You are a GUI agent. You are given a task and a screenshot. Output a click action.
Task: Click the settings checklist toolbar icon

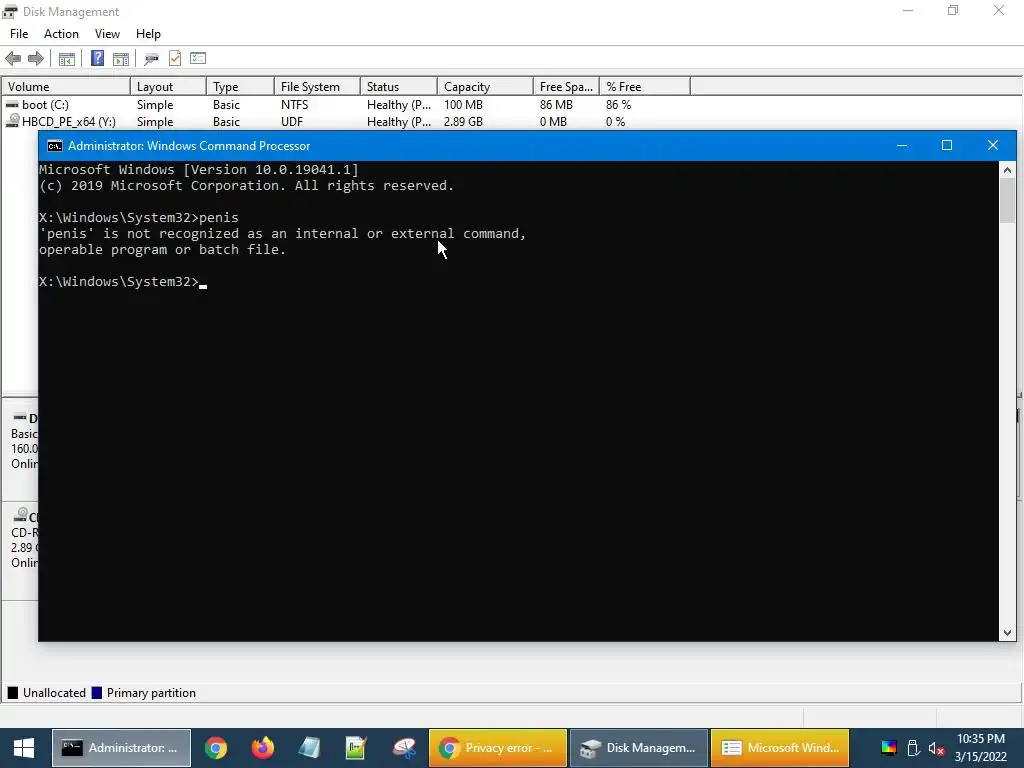coord(198,58)
